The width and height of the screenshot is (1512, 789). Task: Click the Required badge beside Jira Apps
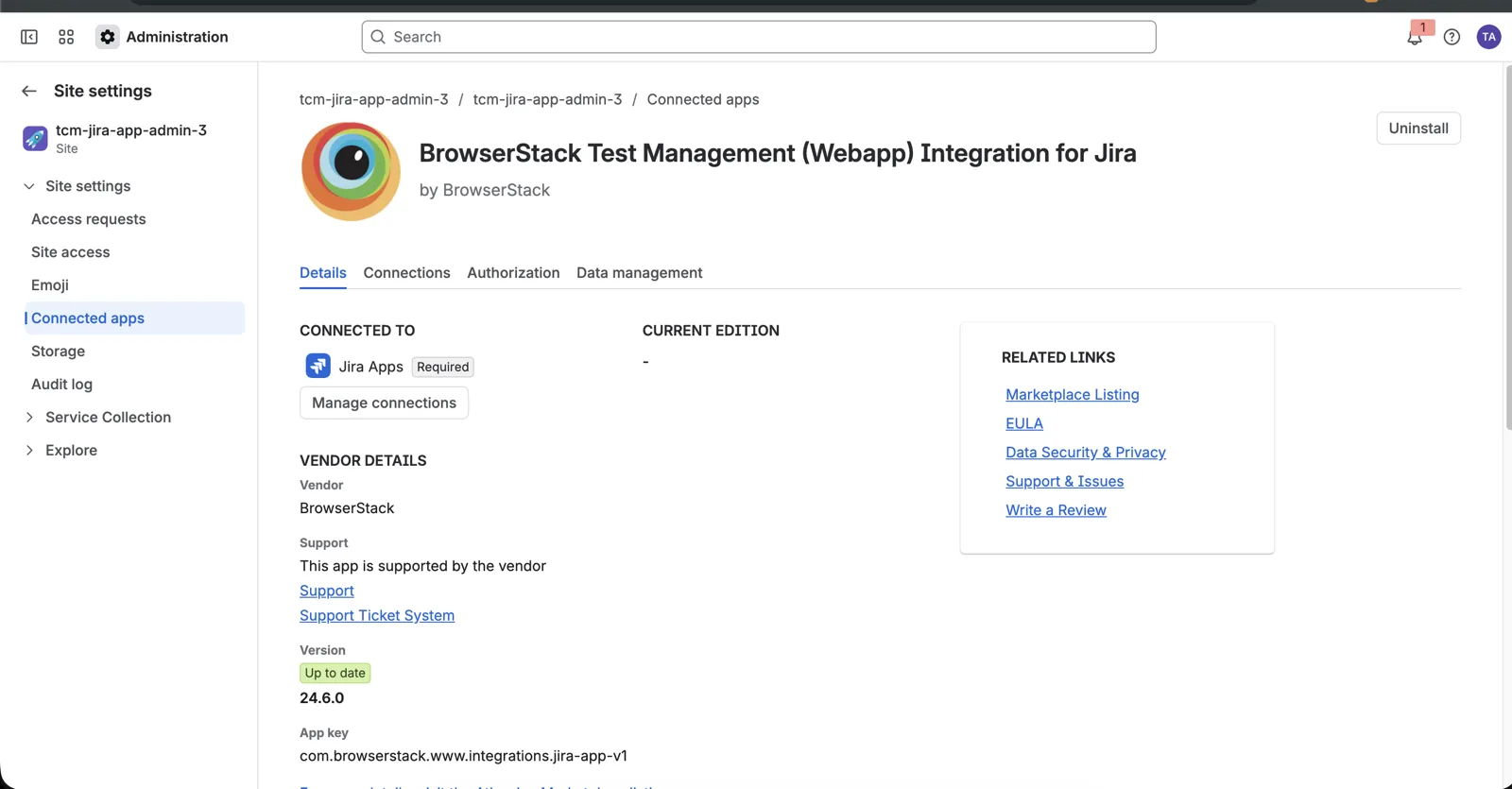(443, 367)
